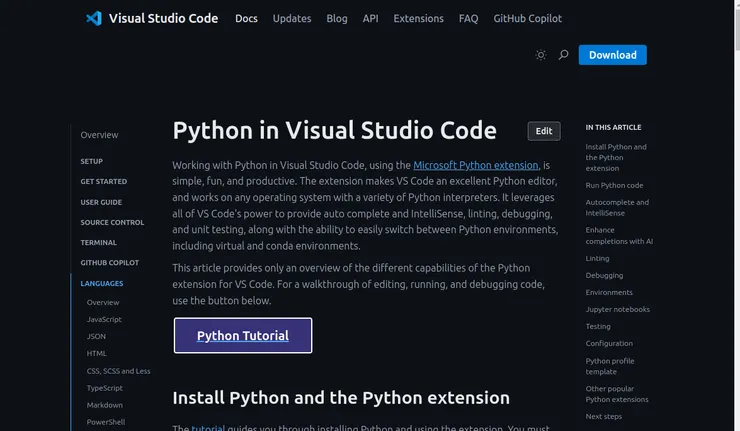Collapse the LANGUAGES sidebar section

pyautogui.click(x=102, y=283)
